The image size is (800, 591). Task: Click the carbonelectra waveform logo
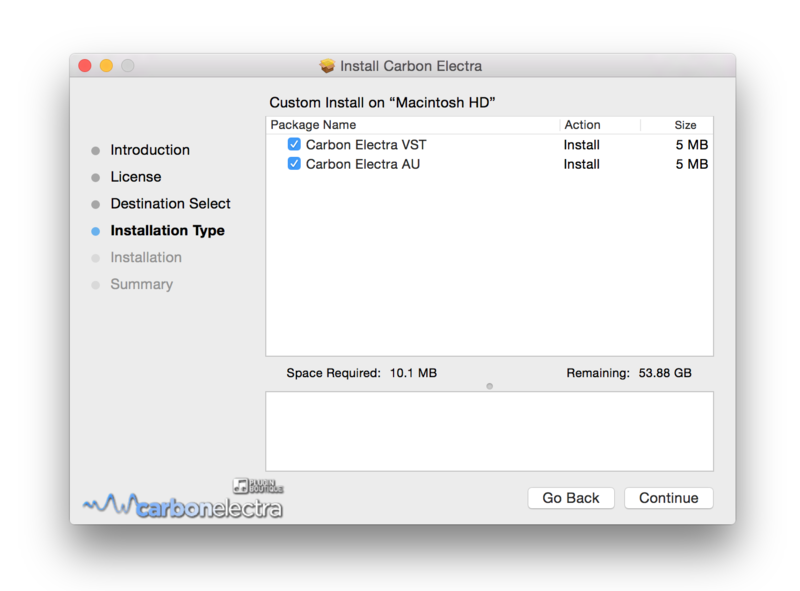(183, 506)
